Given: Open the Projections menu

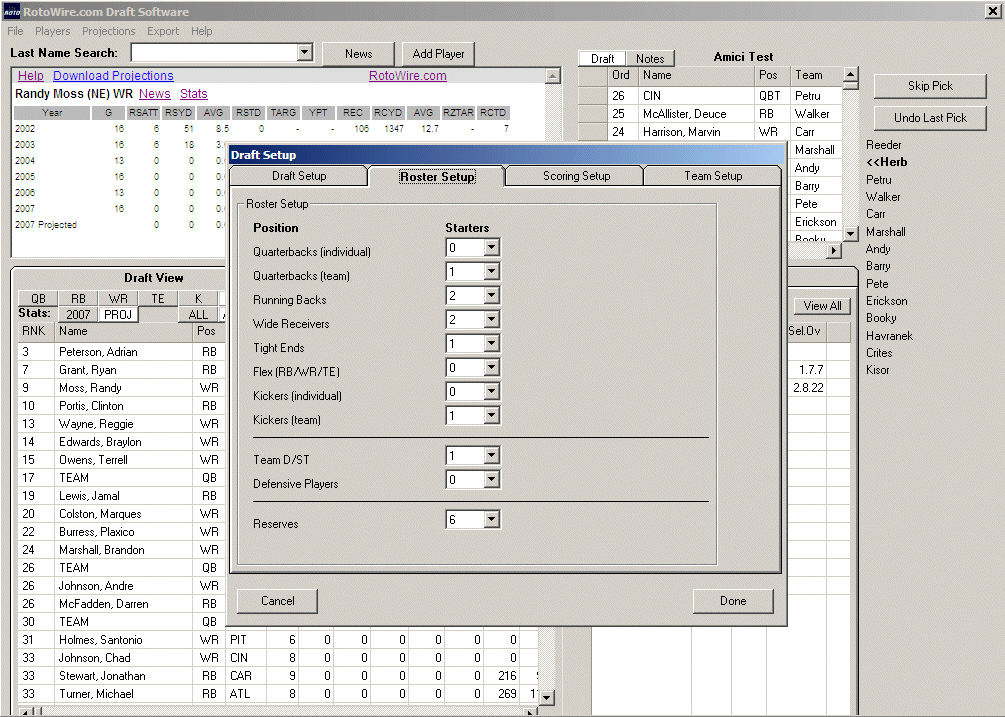Looking at the screenshot, I should coord(108,31).
